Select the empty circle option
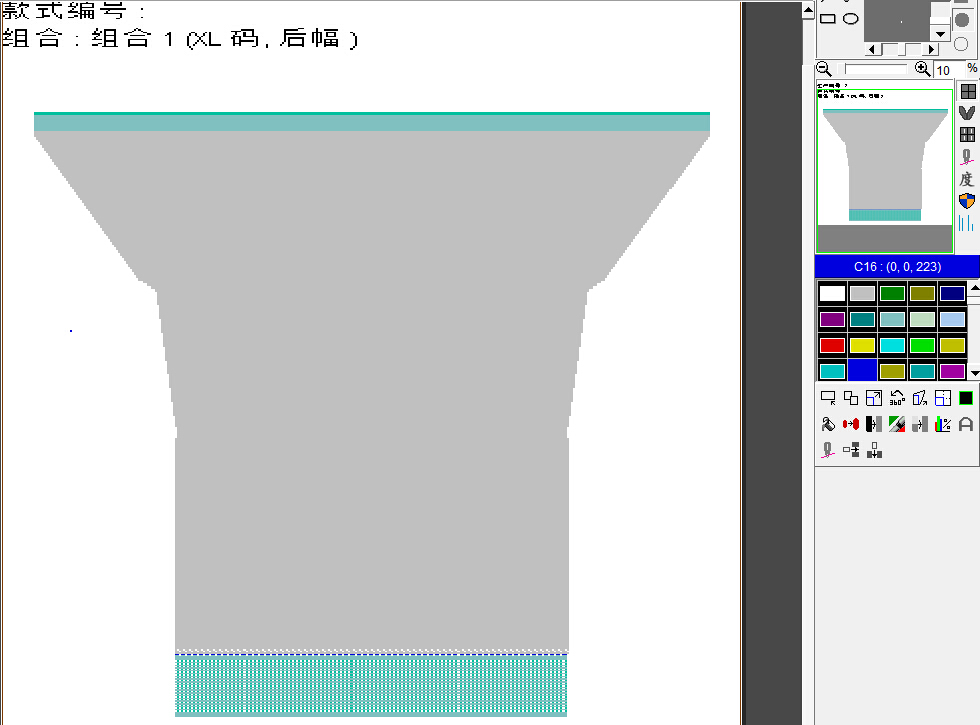The height and width of the screenshot is (725, 980). pos(962,44)
